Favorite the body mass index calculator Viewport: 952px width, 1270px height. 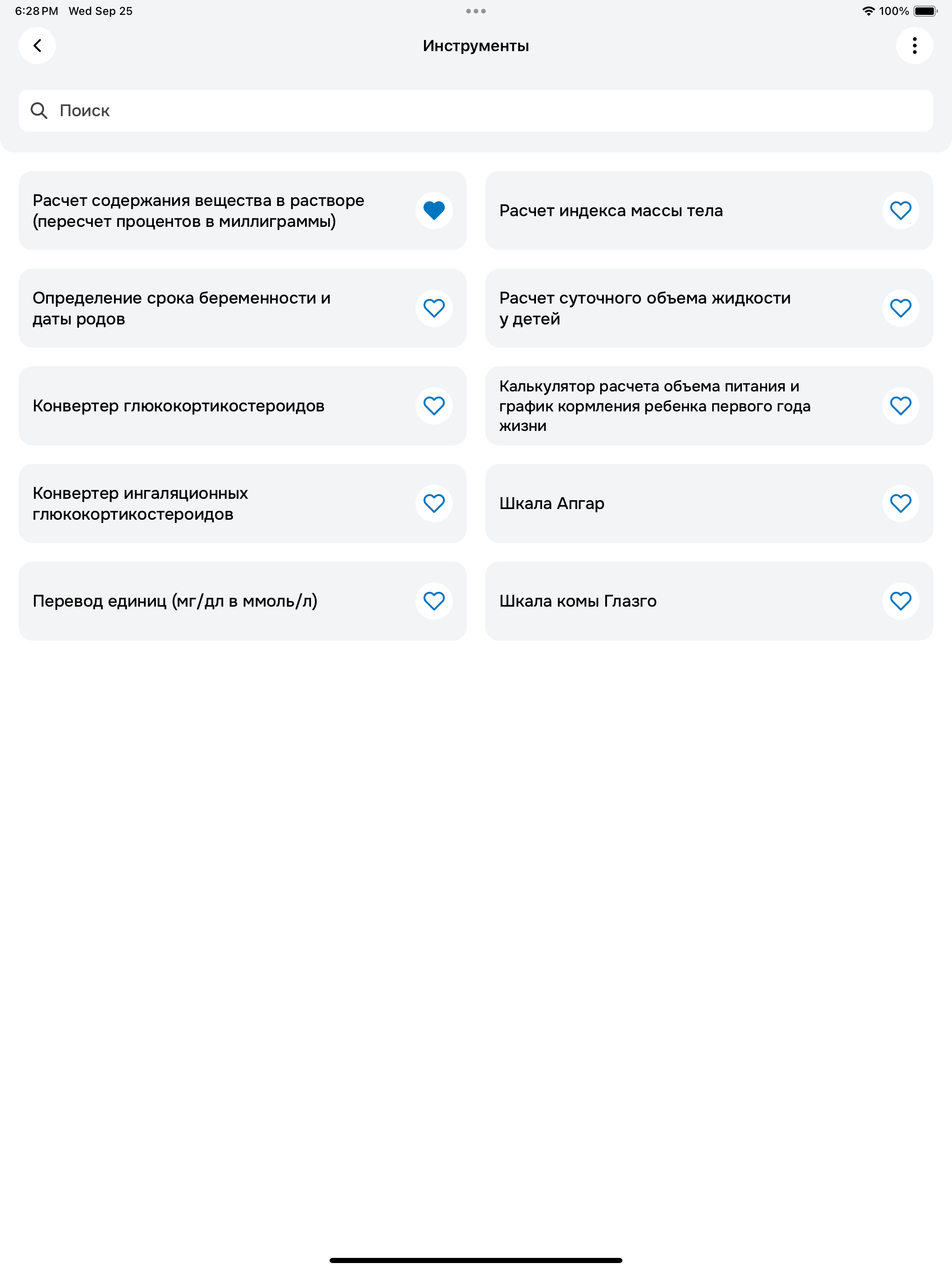[900, 211]
